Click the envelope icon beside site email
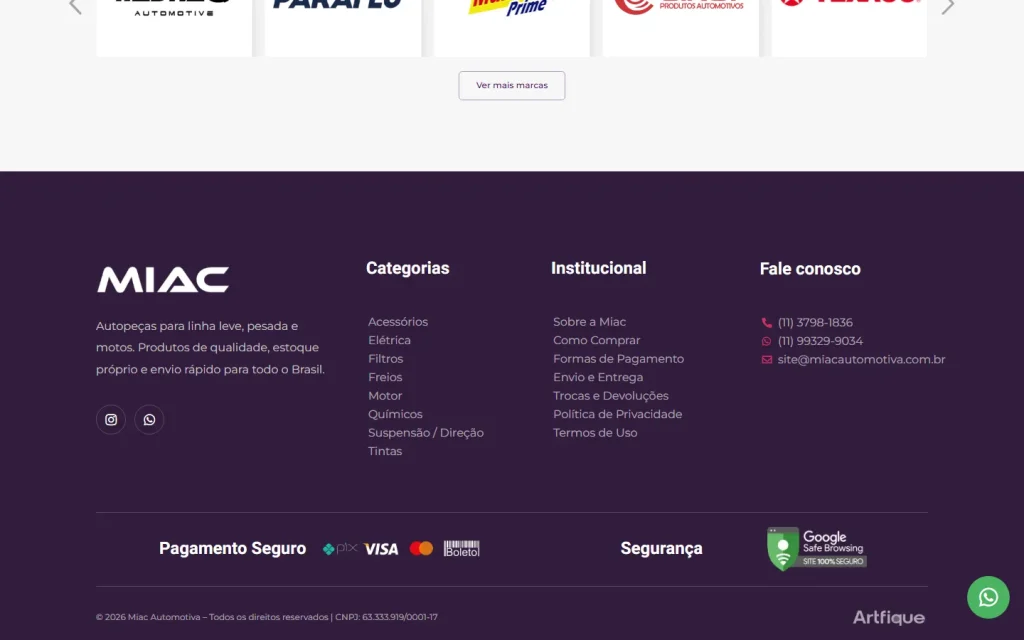The height and width of the screenshot is (640, 1024). point(767,359)
